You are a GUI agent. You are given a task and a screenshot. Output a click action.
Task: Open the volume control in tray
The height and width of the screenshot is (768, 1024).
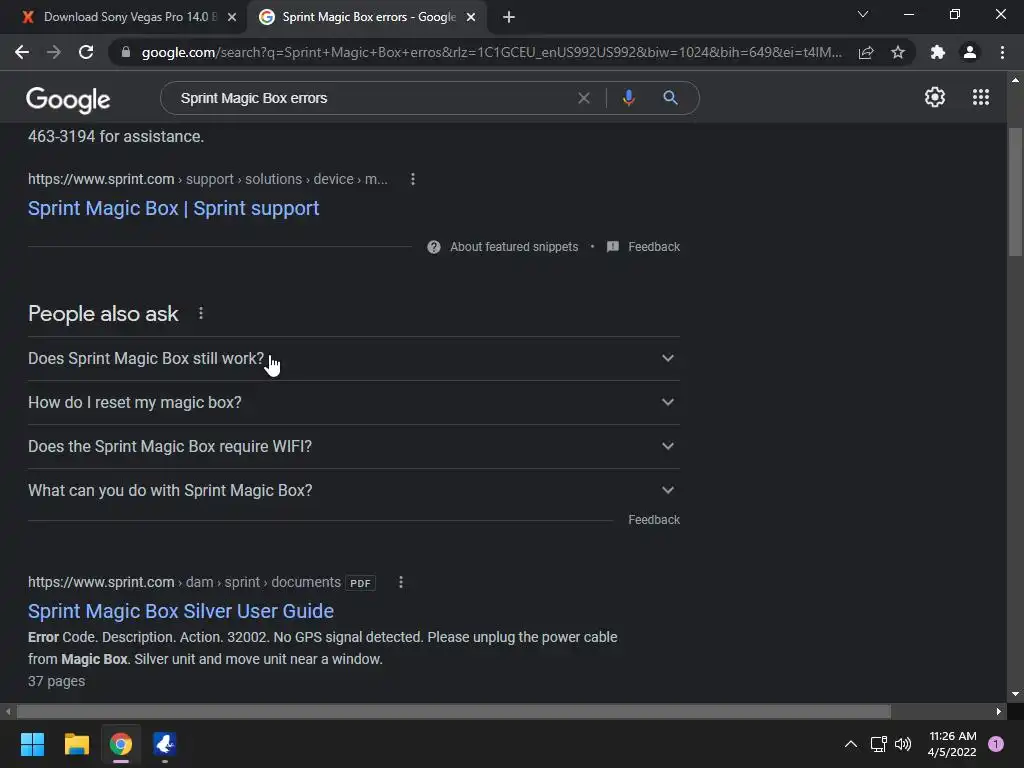tap(903, 744)
